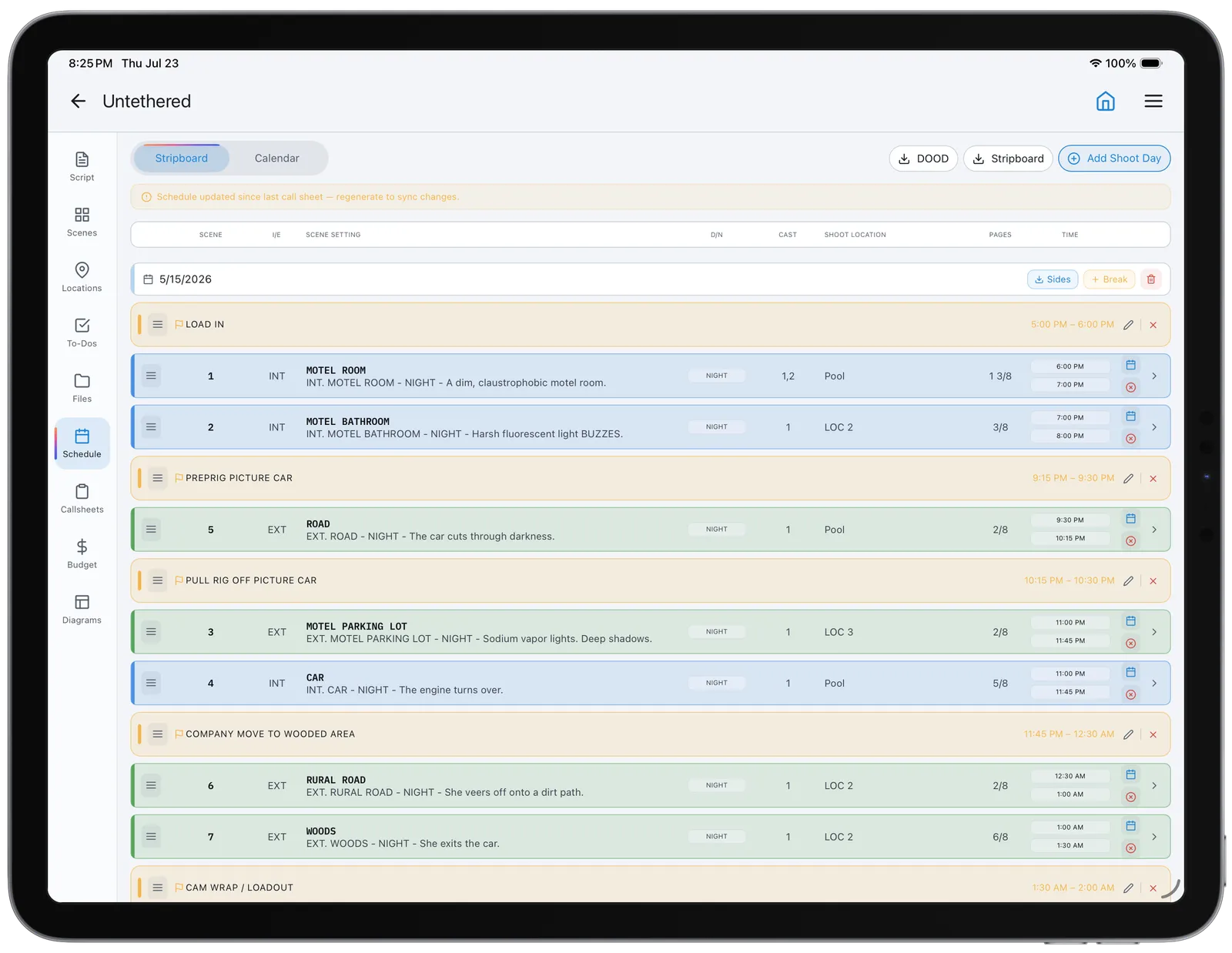The width and height of the screenshot is (1232, 953).
Task: Delete the 5/15/2026 shoot day with trash icon
Action: coord(1150,279)
